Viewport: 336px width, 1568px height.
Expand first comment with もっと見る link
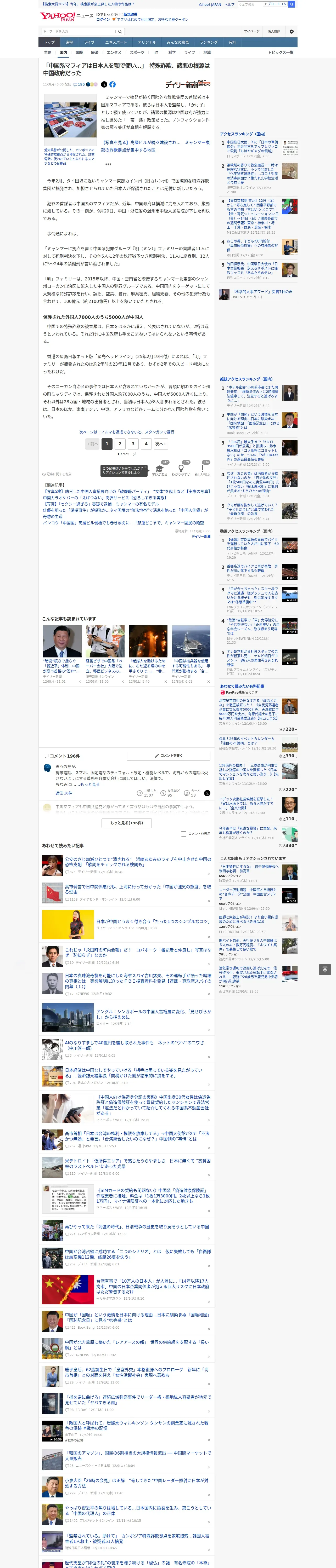(x=90, y=785)
